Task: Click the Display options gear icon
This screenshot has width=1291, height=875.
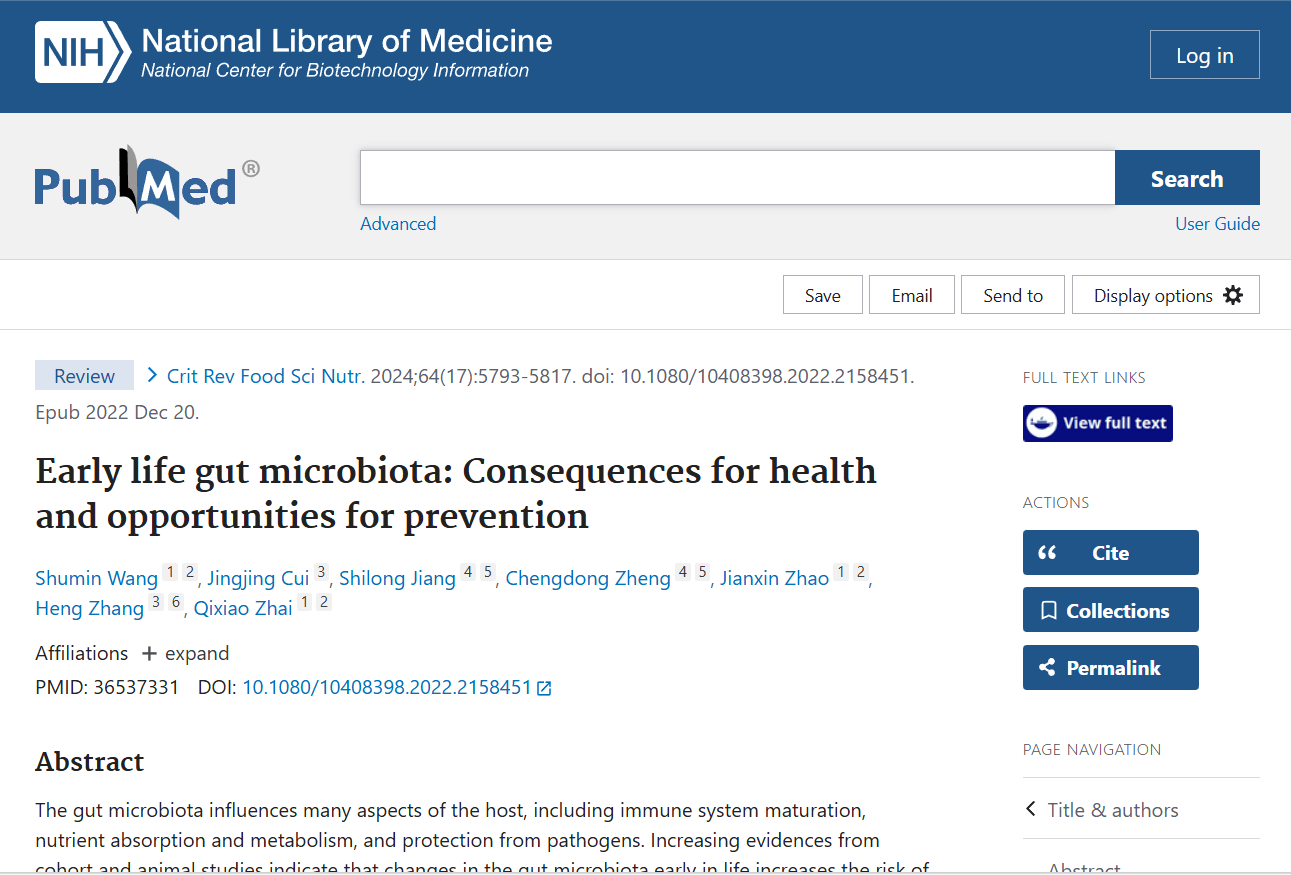Action: point(1233,296)
